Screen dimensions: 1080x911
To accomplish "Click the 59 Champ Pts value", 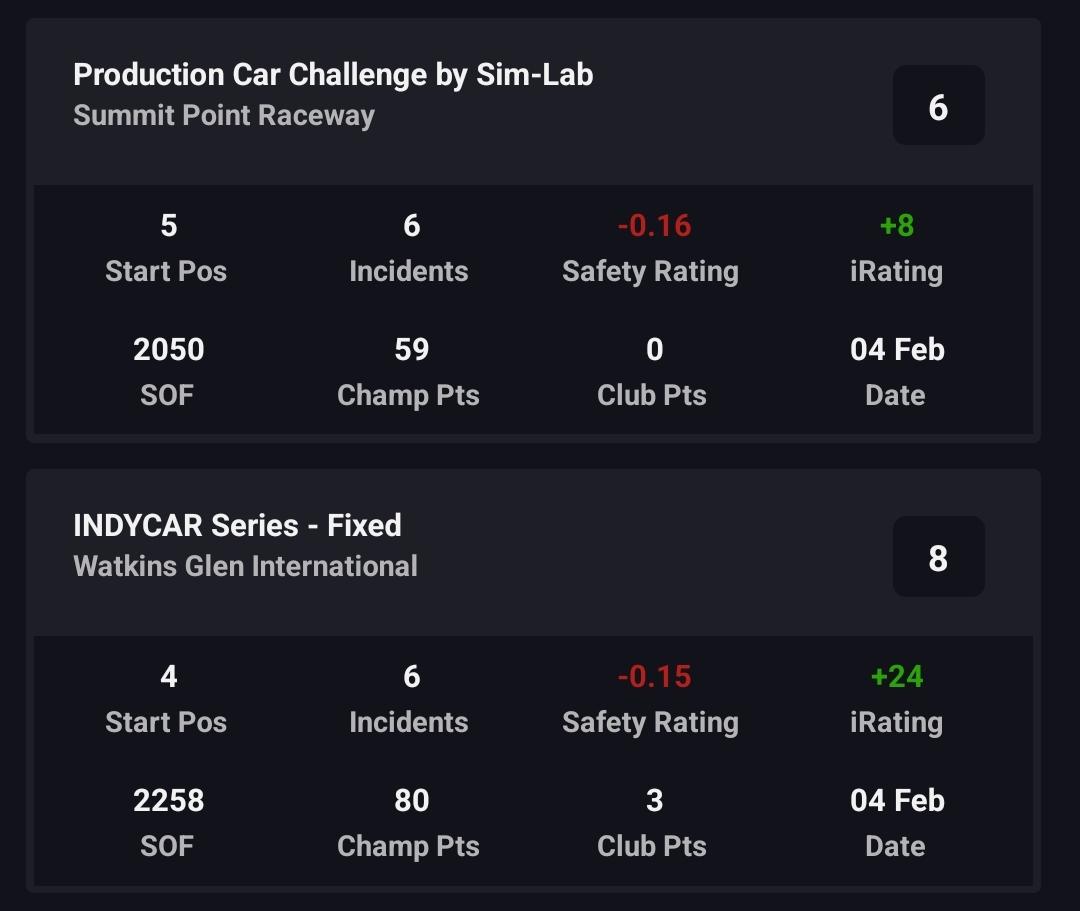I will pyautogui.click(x=411, y=350).
